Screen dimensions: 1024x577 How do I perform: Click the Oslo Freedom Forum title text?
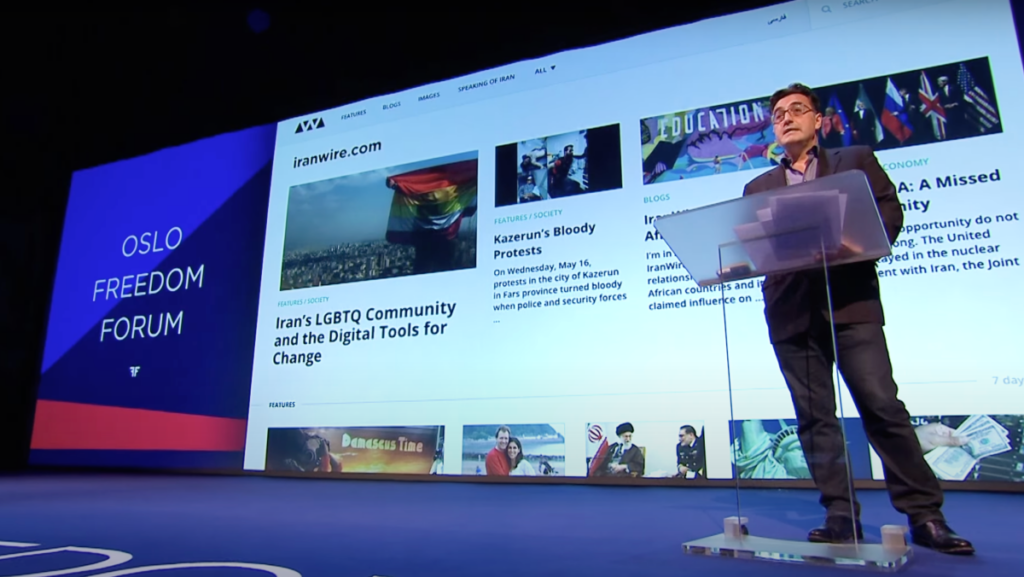(x=148, y=285)
